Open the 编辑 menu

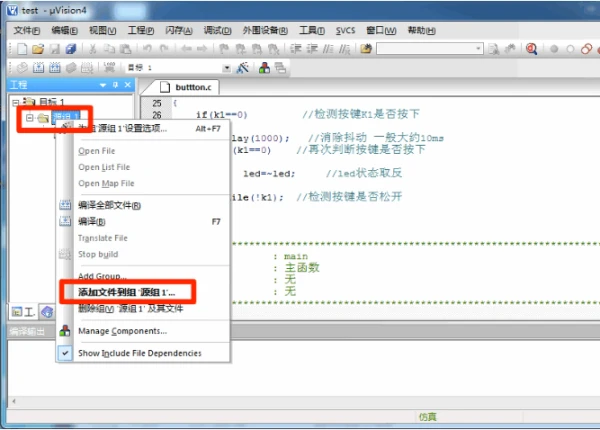(x=64, y=30)
